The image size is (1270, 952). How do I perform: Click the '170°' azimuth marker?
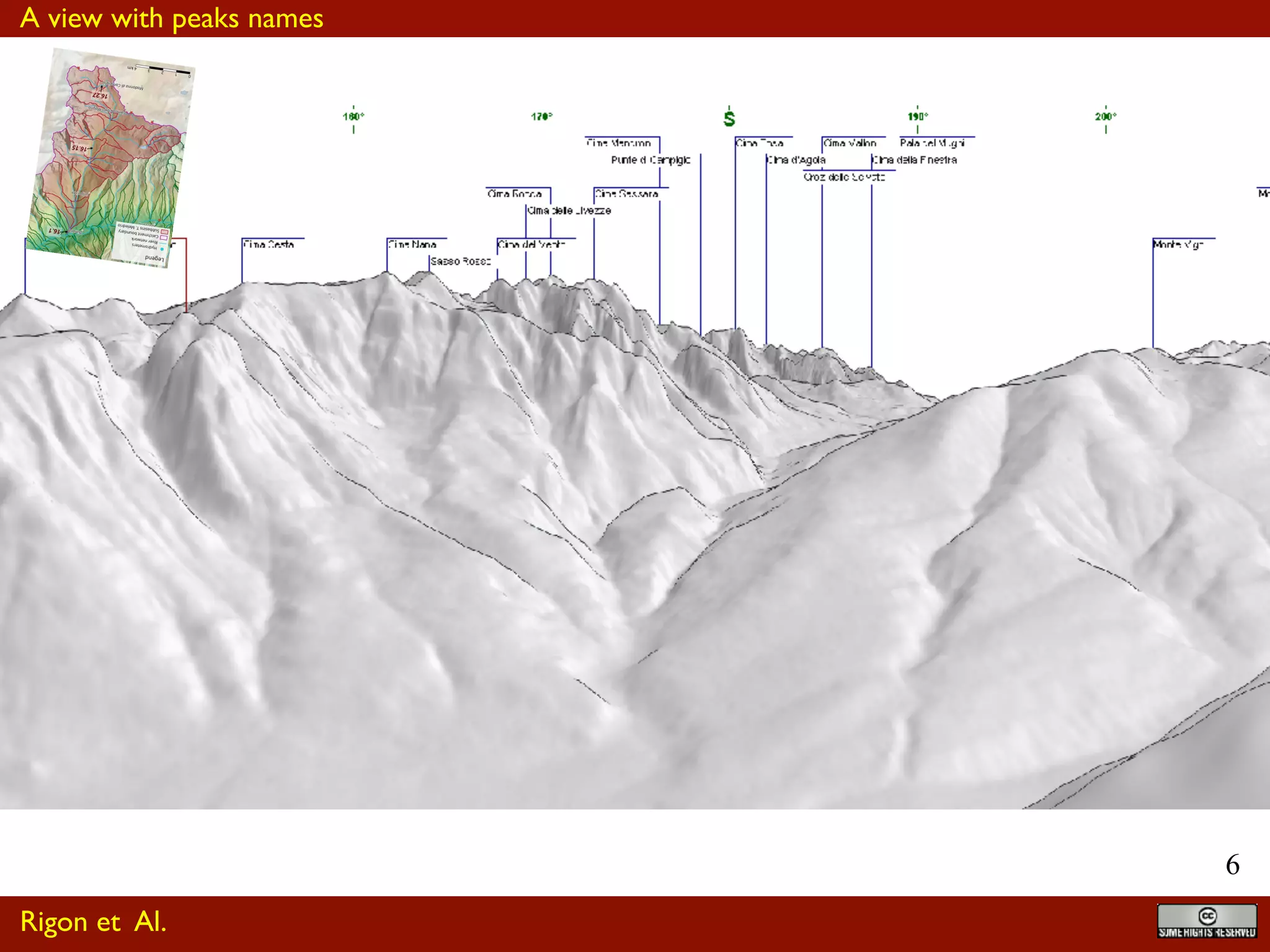(541, 117)
